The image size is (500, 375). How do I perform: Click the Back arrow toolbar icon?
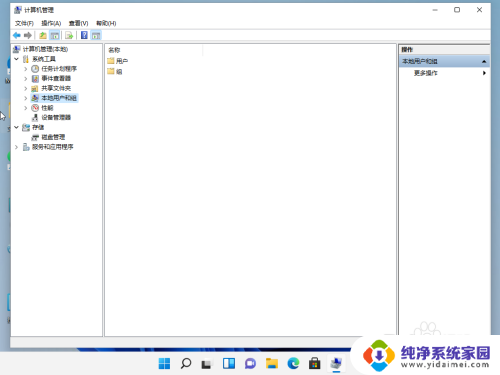(17, 35)
